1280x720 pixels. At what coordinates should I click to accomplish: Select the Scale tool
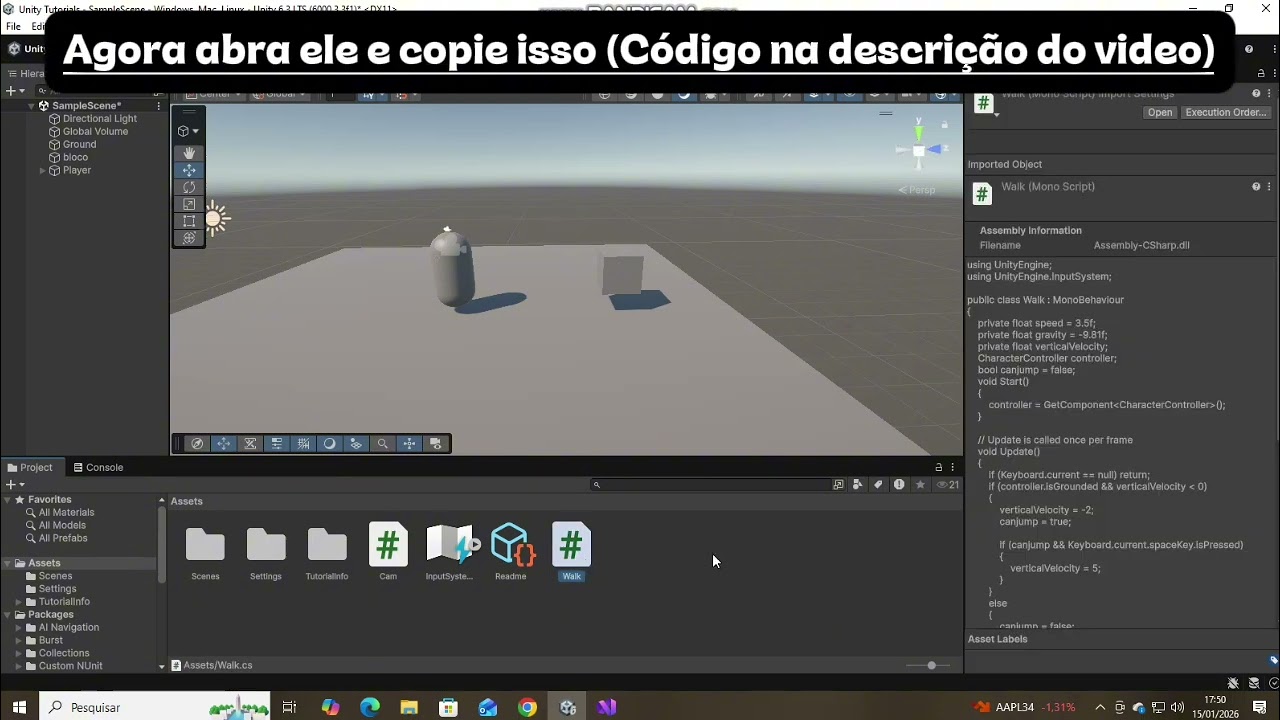[189, 204]
